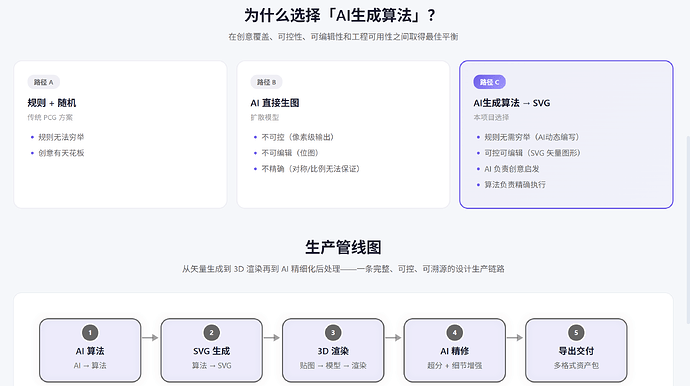Image resolution: width=690 pixels, height=386 pixels.
Task: Click the step 2 circle in SVG 生成
Action: click(x=212, y=333)
